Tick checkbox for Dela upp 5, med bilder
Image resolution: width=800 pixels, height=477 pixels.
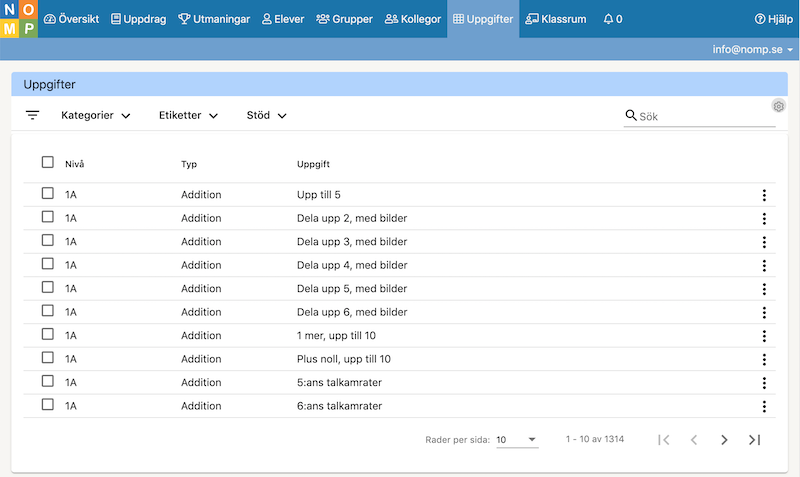(47, 287)
